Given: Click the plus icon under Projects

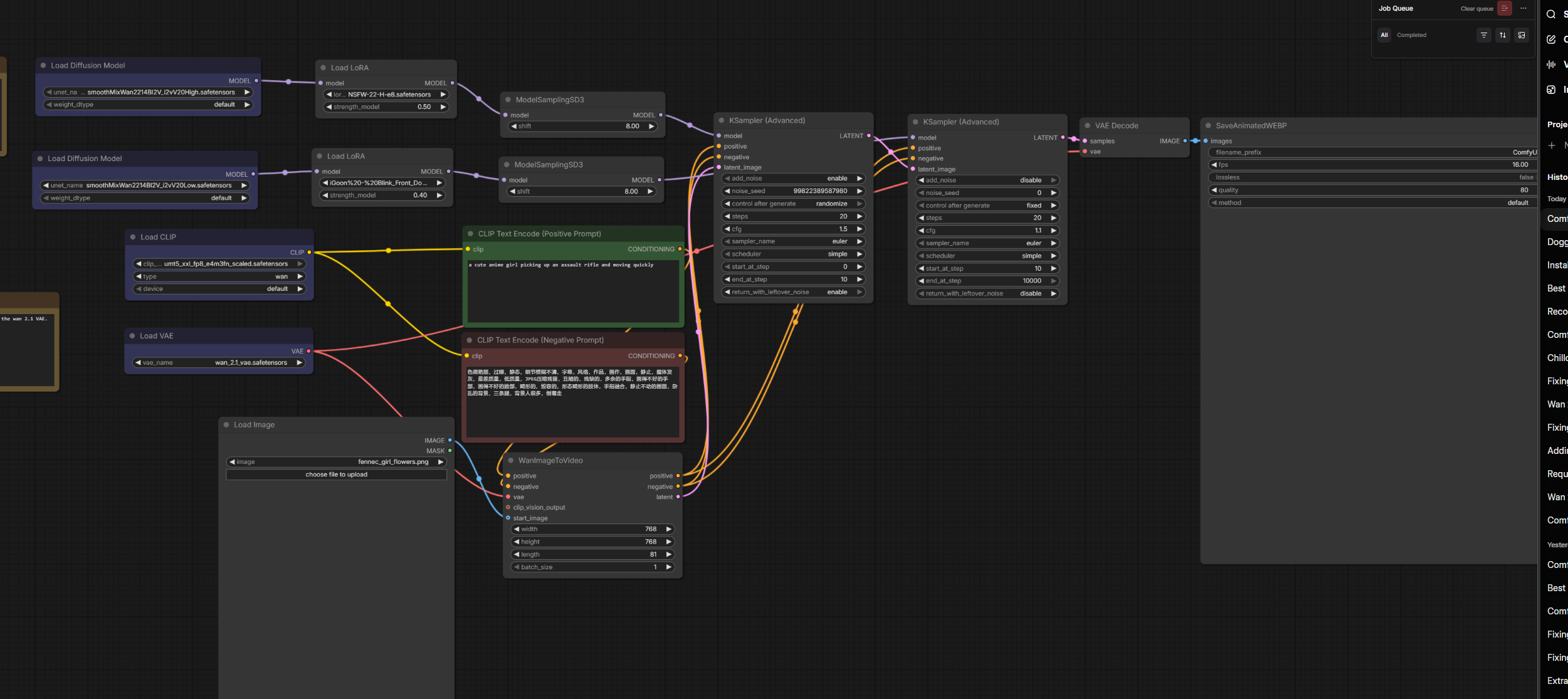Looking at the screenshot, I should (x=1552, y=145).
